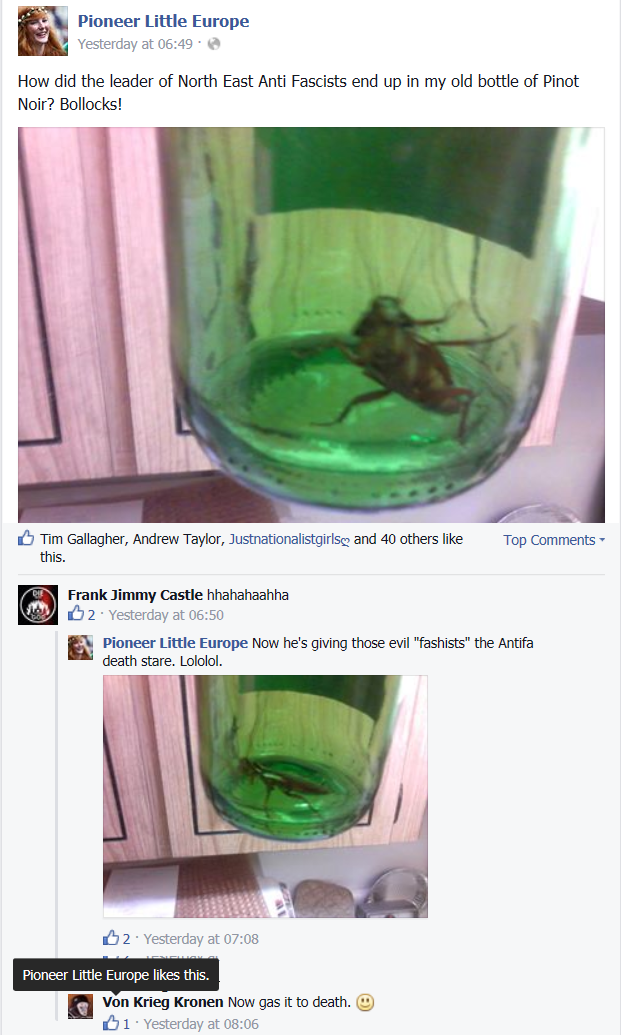Open the smaller bottle photo in the reply
This screenshot has width=621, height=1035.
click(265, 796)
